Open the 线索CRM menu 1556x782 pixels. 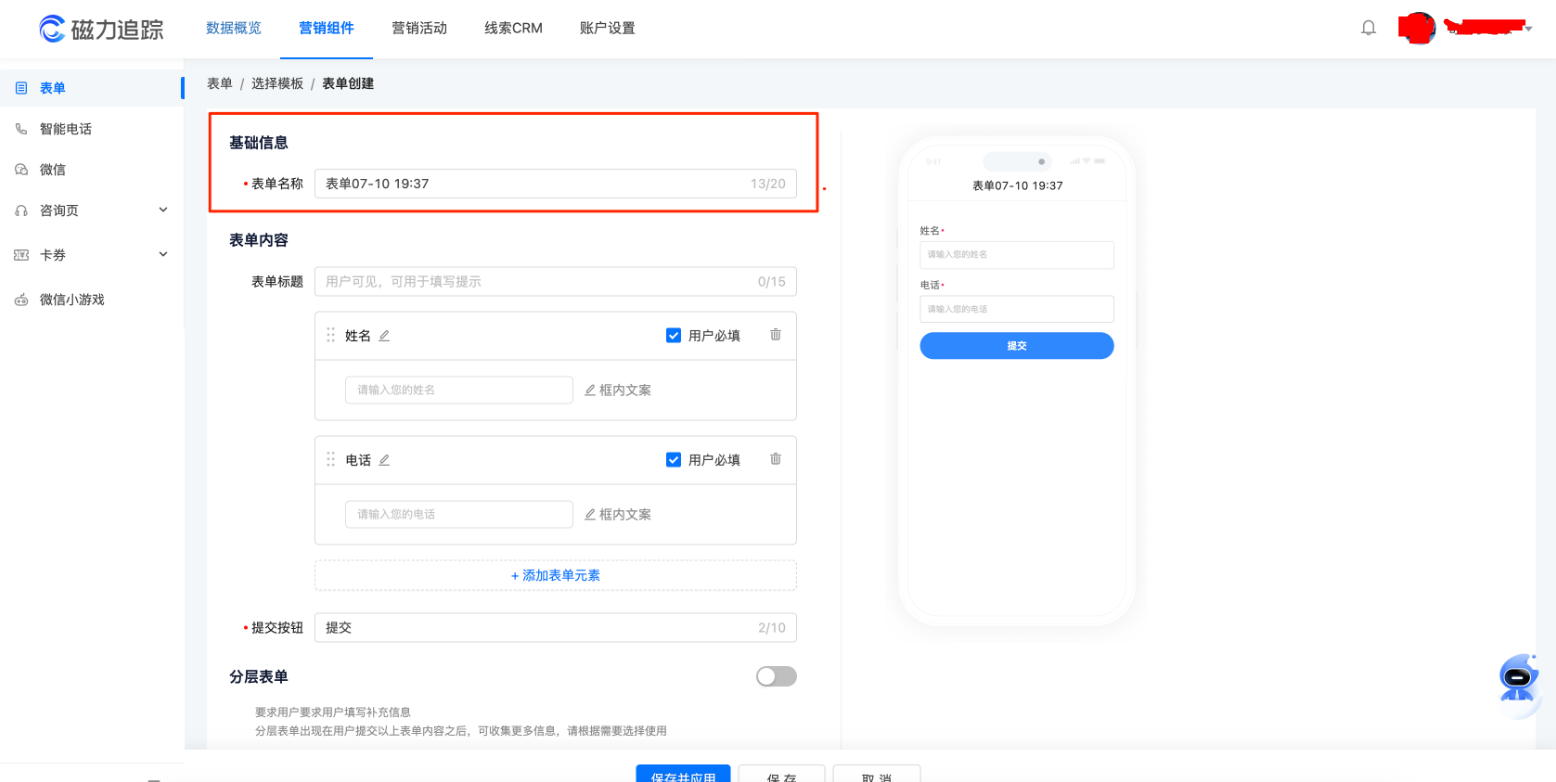512,28
